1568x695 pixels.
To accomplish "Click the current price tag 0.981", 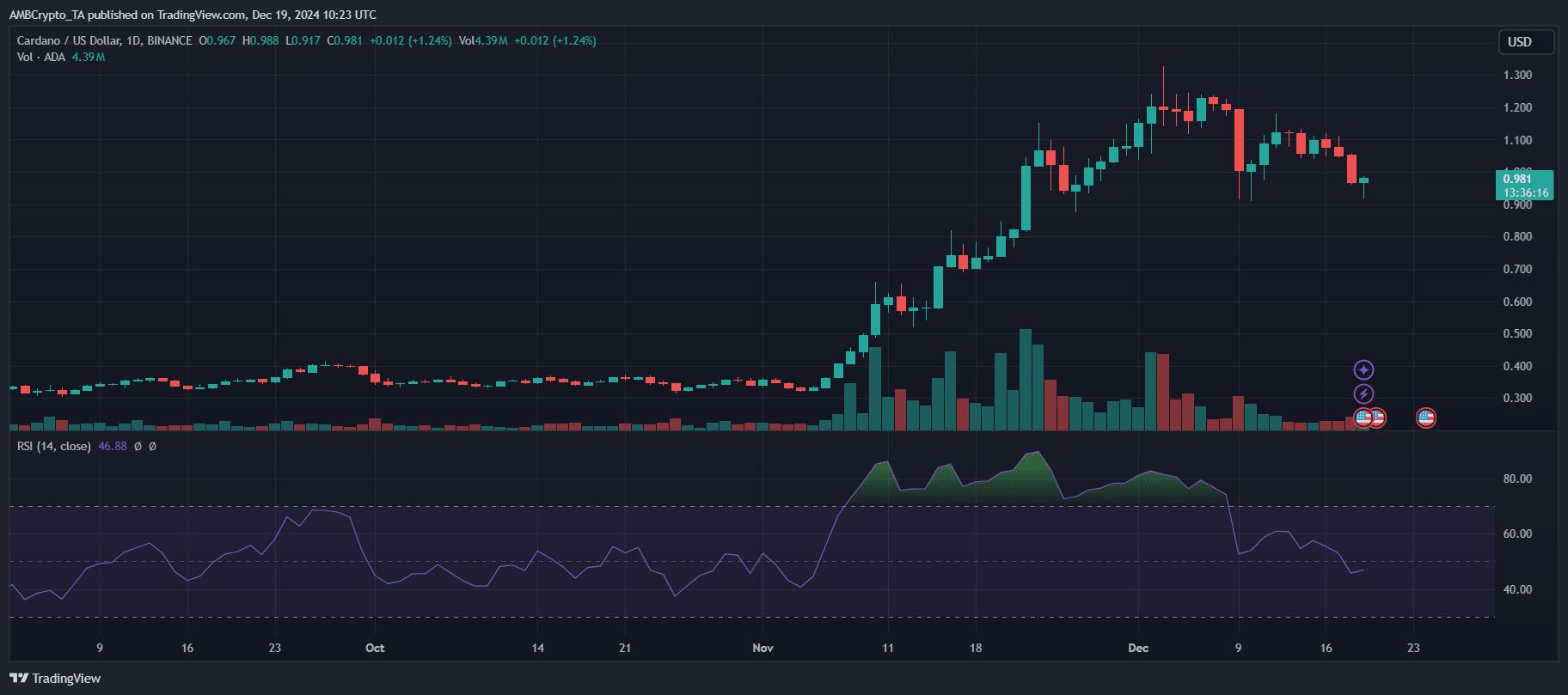I will click(1524, 185).
